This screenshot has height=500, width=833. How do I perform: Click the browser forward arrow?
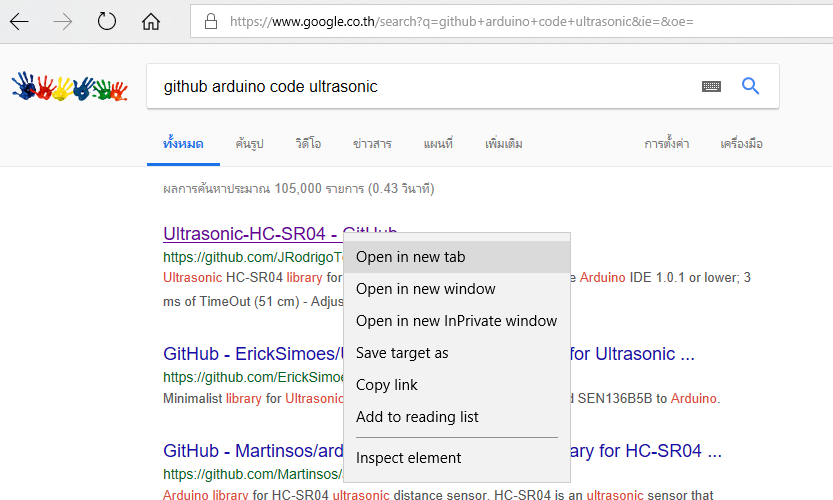63,22
